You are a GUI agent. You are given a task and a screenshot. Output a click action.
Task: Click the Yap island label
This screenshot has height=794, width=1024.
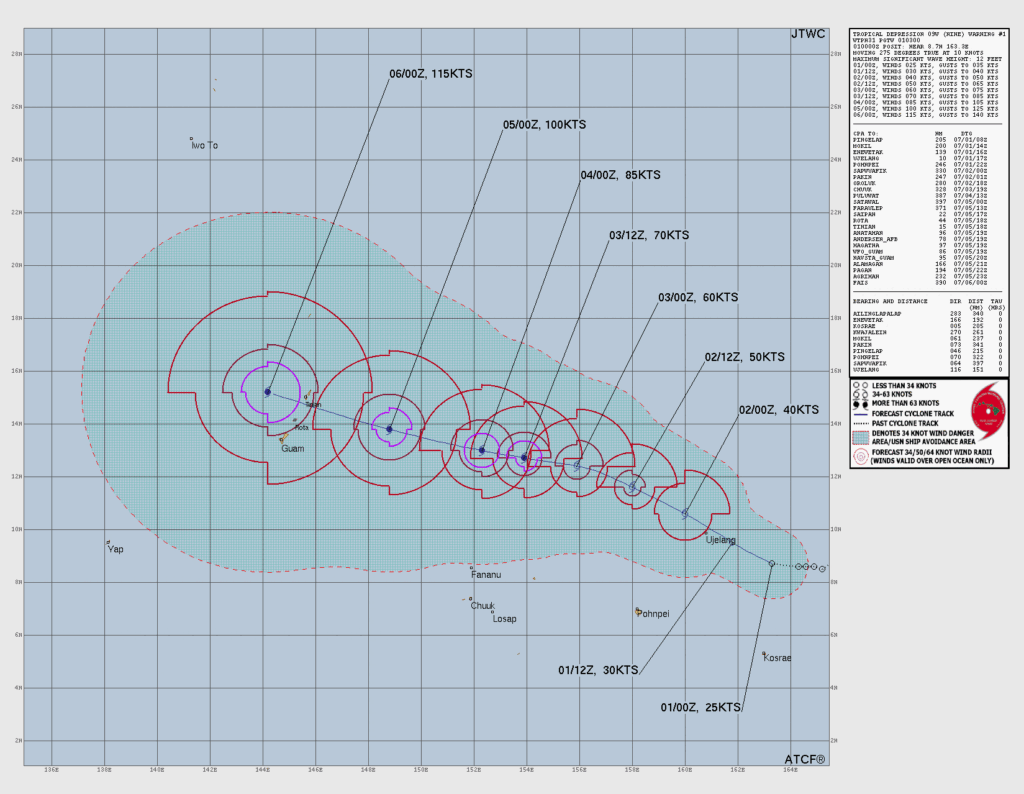(x=116, y=549)
